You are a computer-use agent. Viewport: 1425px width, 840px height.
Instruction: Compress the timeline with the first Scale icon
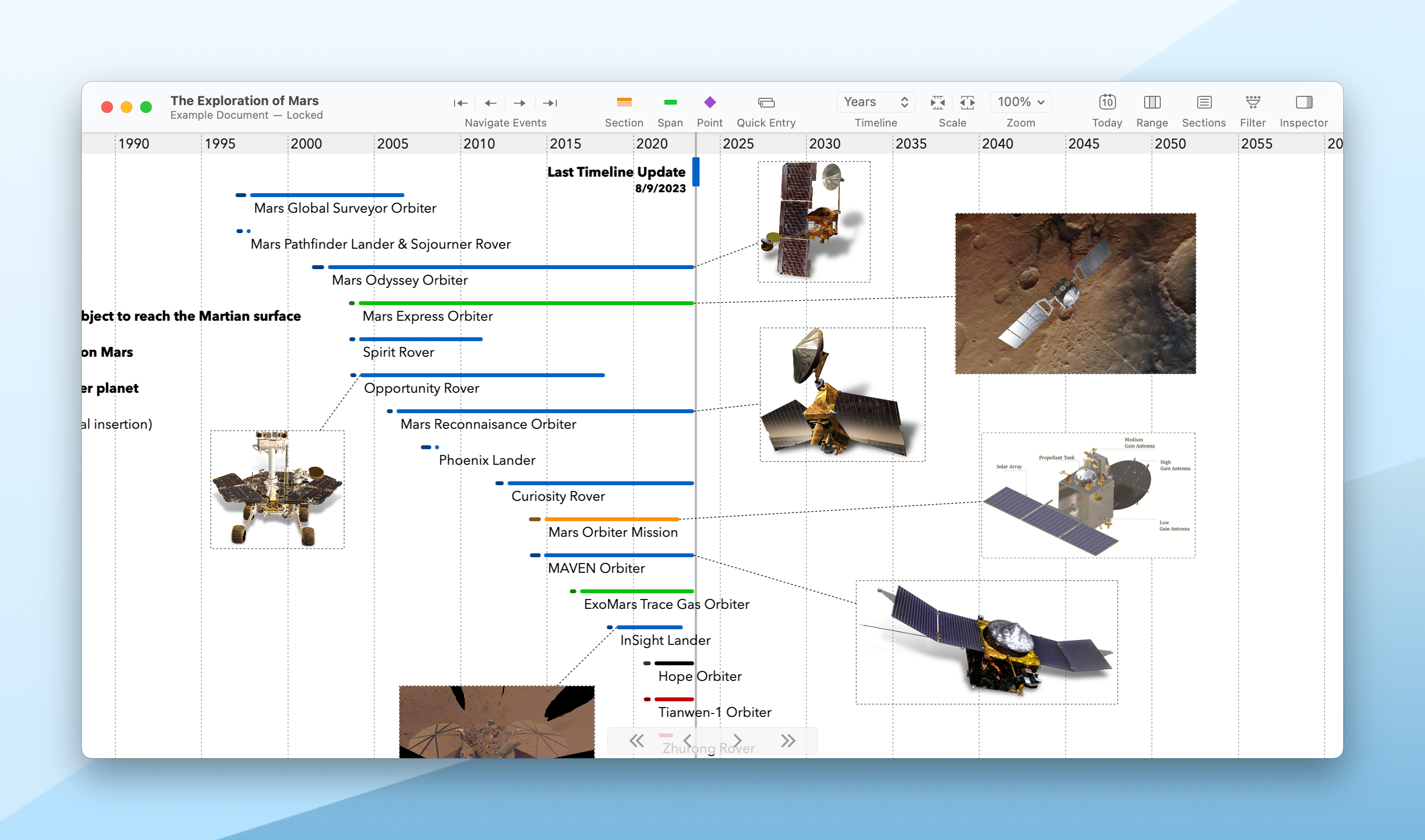pyautogui.click(x=938, y=103)
